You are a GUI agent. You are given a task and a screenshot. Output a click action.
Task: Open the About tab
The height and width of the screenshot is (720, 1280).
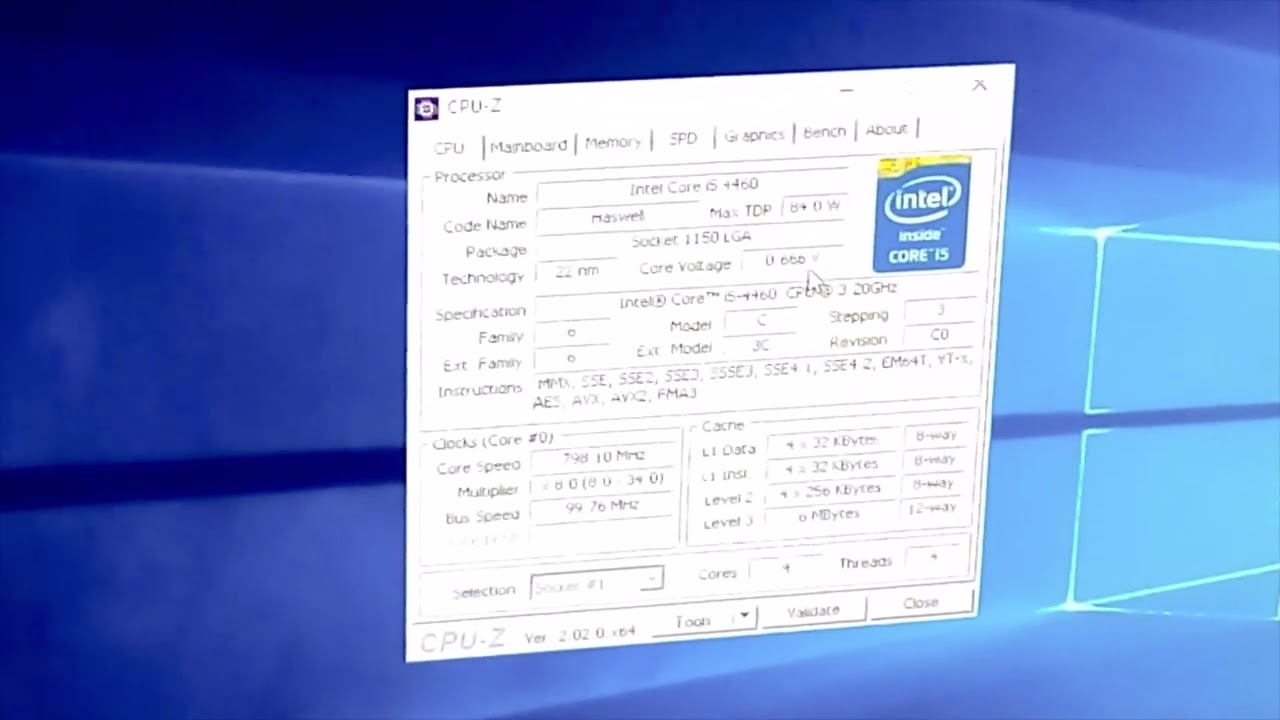[x=886, y=129]
